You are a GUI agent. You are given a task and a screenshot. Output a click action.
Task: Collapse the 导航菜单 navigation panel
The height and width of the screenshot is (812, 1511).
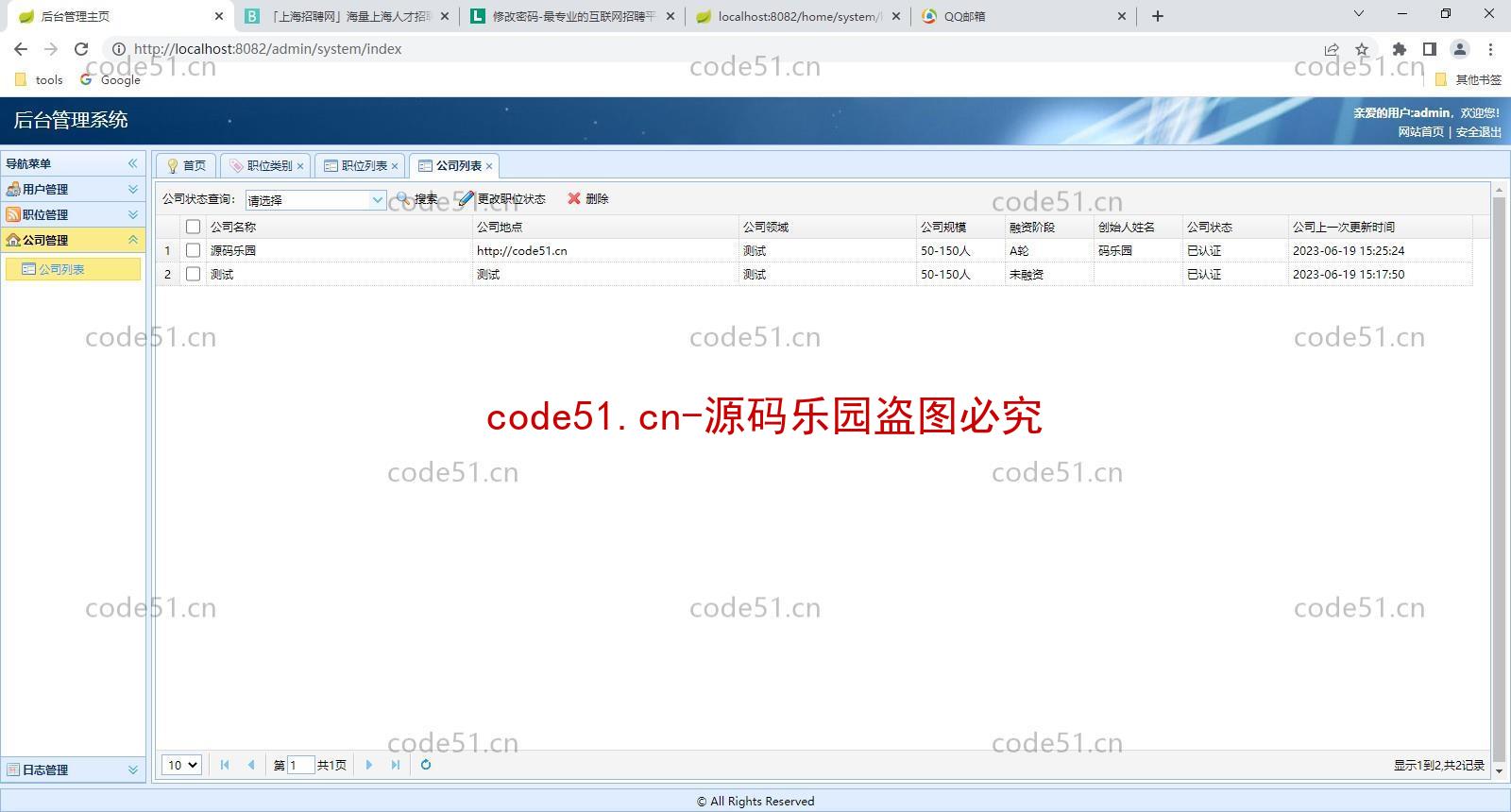[133, 163]
